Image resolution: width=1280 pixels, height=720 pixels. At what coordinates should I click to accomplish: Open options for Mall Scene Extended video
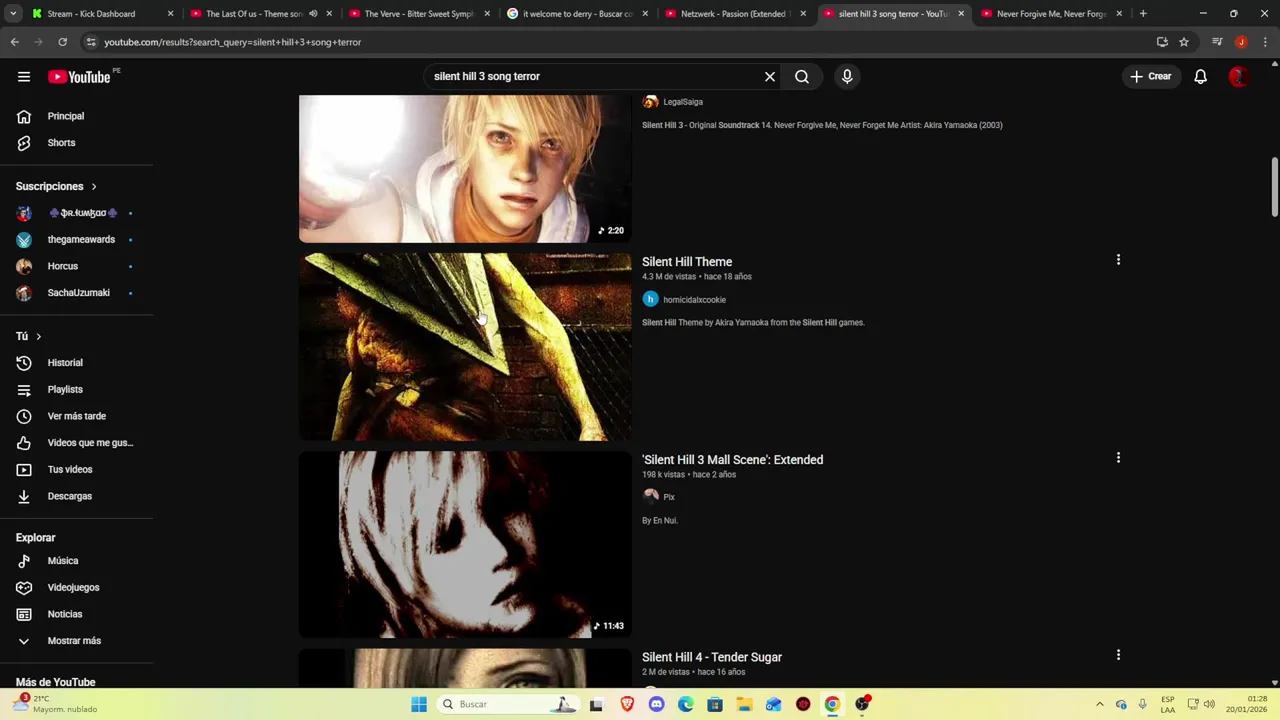pos(1118,458)
